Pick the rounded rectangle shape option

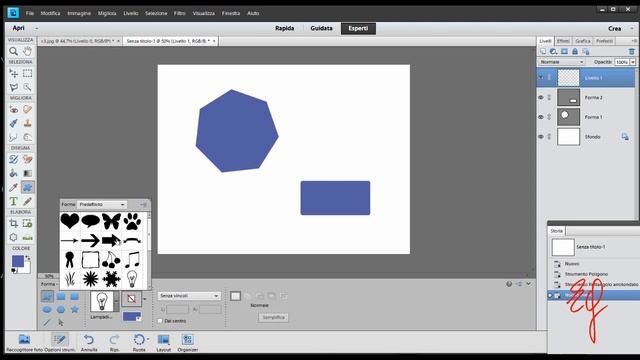point(75,296)
